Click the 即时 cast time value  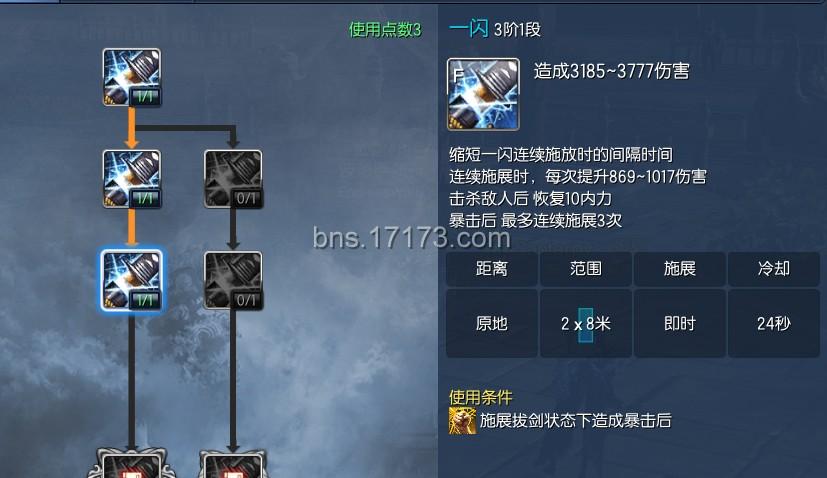680,323
